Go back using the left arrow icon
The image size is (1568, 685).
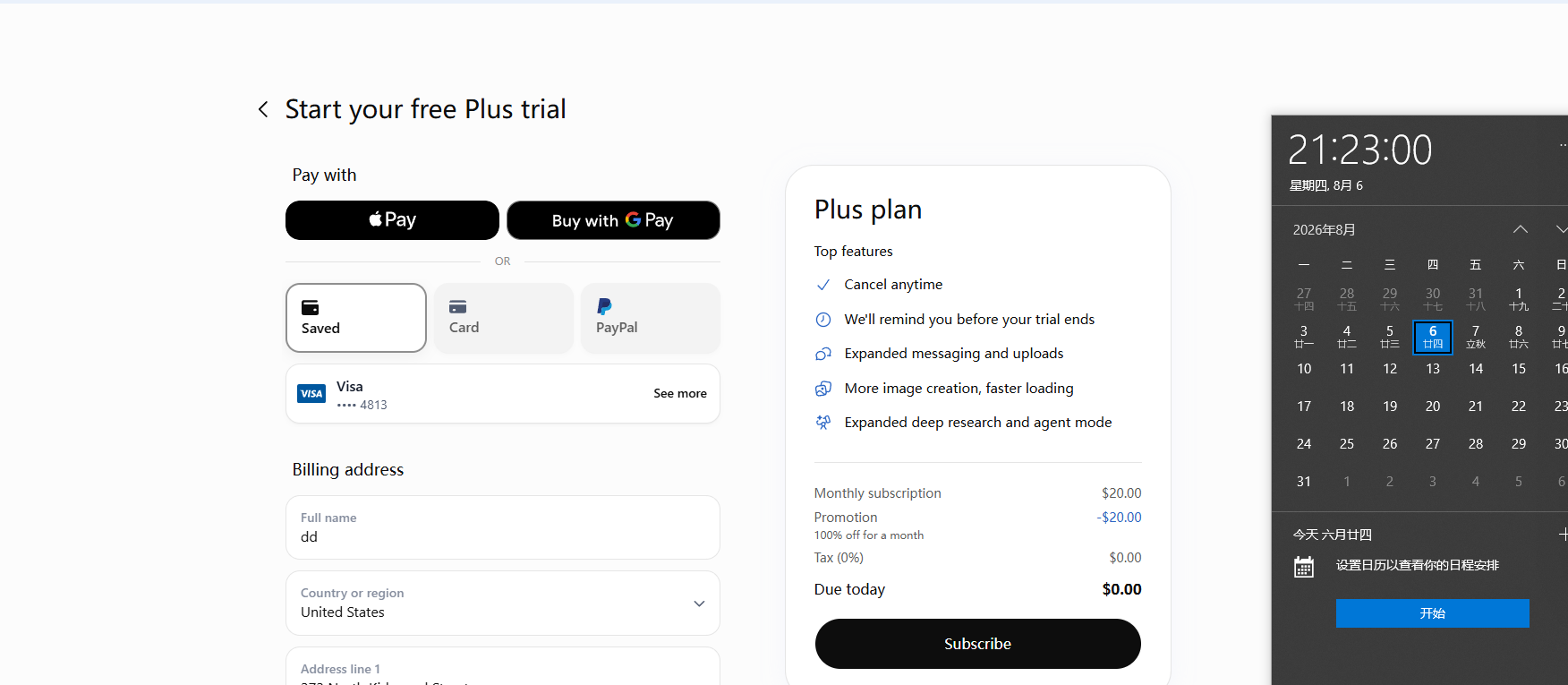coord(263,109)
